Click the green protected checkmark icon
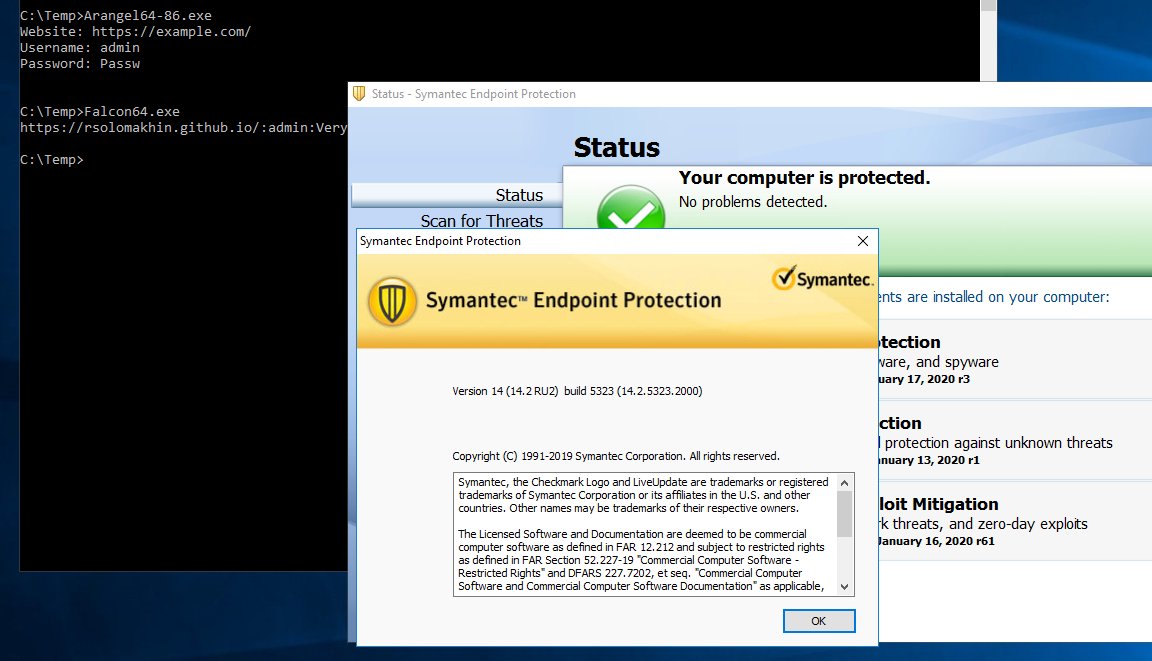Screen dimensions: 1152x661 point(630,208)
